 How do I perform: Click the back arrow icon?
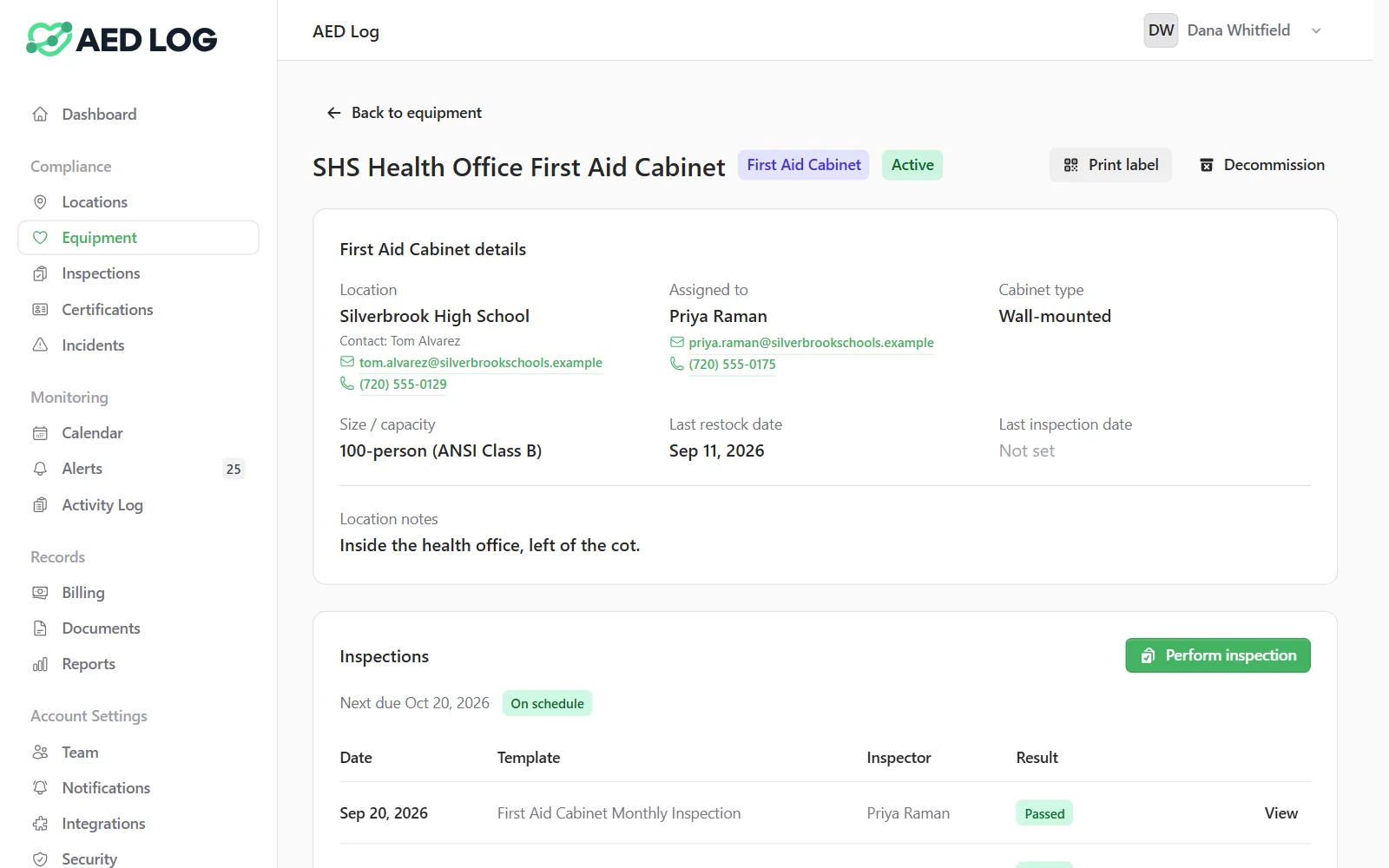pos(333,113)
